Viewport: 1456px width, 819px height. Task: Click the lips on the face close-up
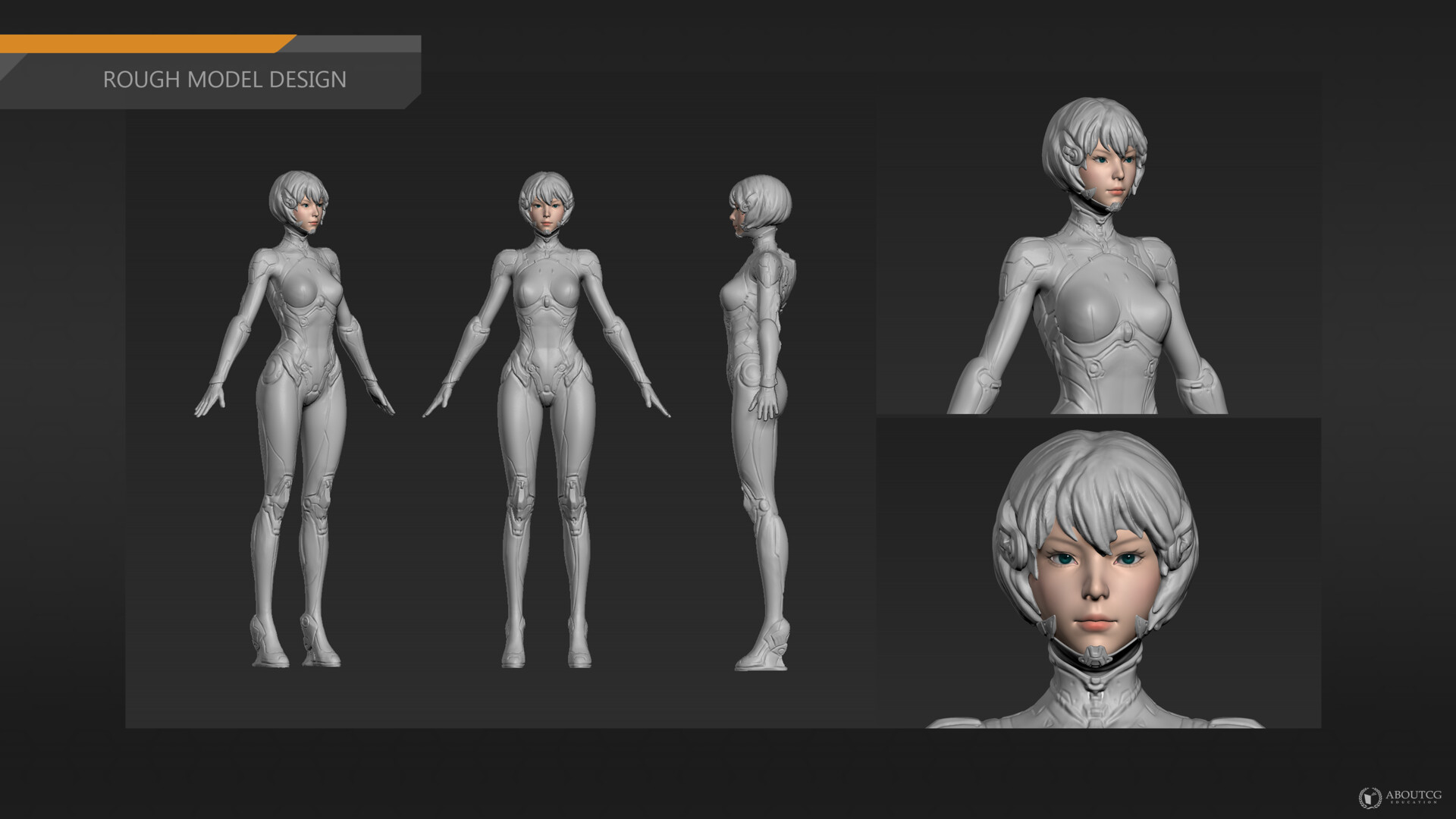click(1095, 623)
